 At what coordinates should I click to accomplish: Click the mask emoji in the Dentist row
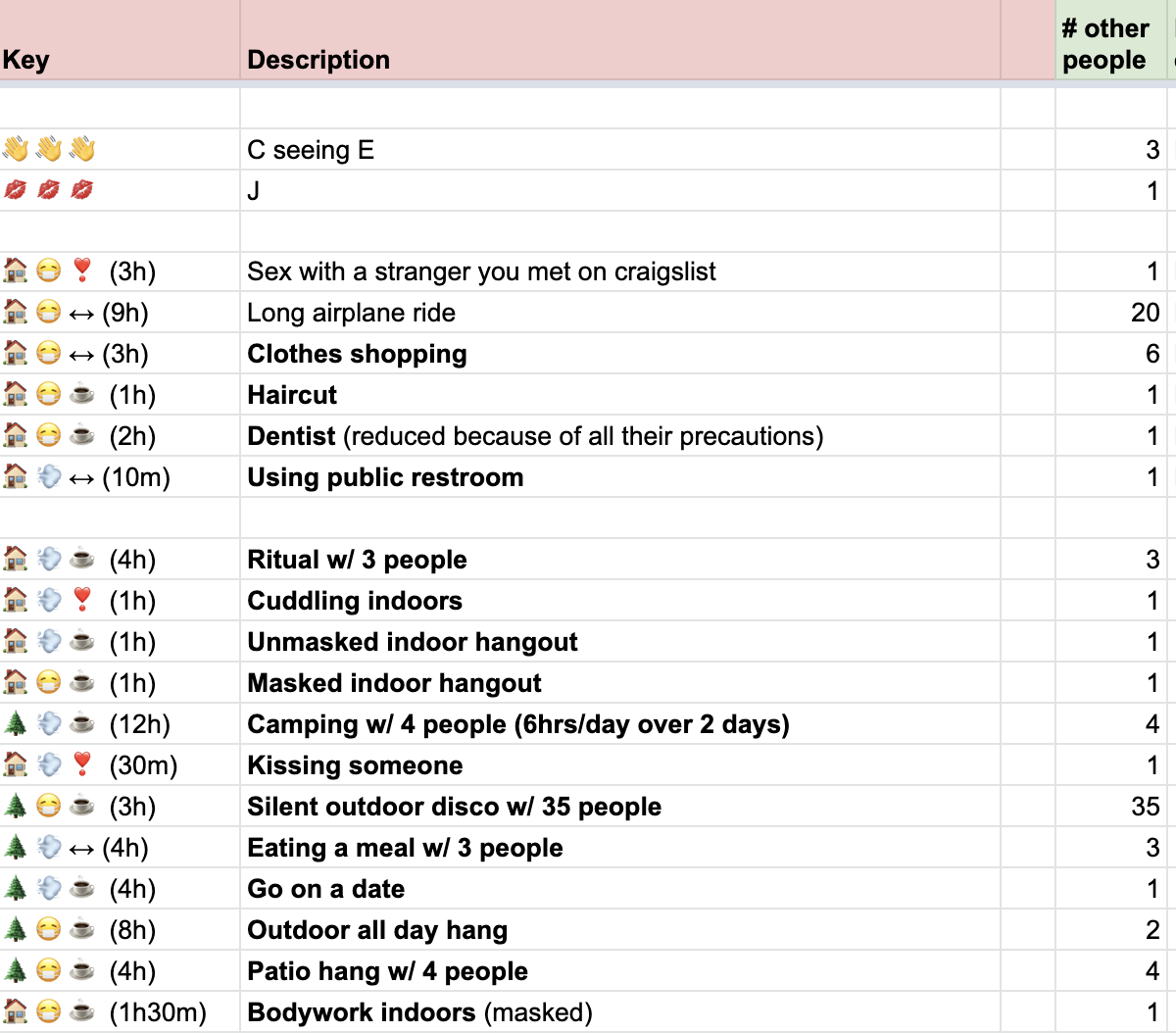point(47,436)
